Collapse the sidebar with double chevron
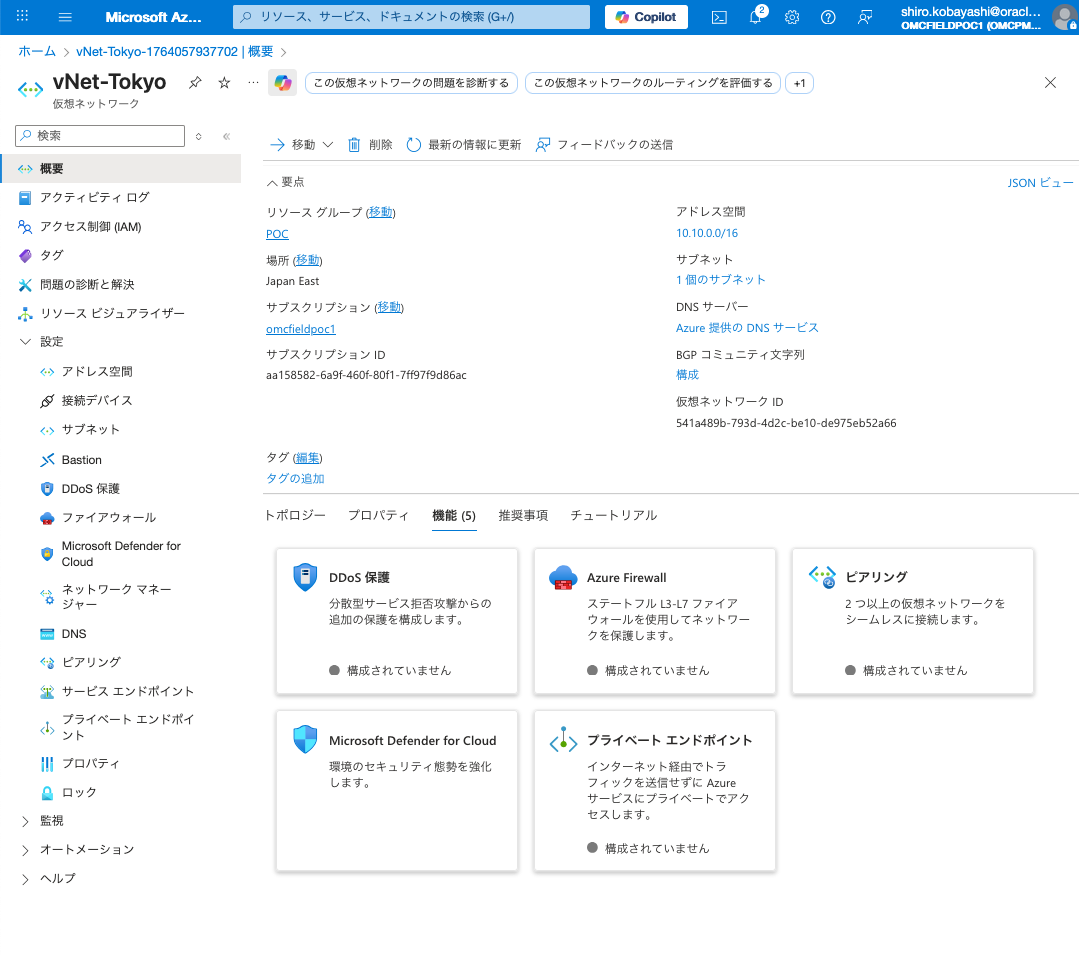 click(x=226, y=136)
